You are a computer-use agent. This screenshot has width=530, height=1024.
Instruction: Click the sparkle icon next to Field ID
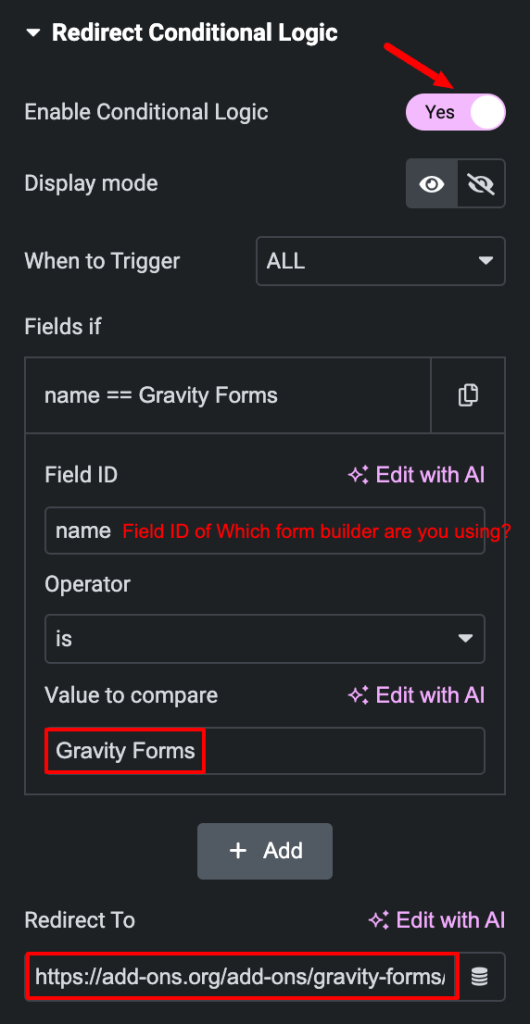(358, 475)
